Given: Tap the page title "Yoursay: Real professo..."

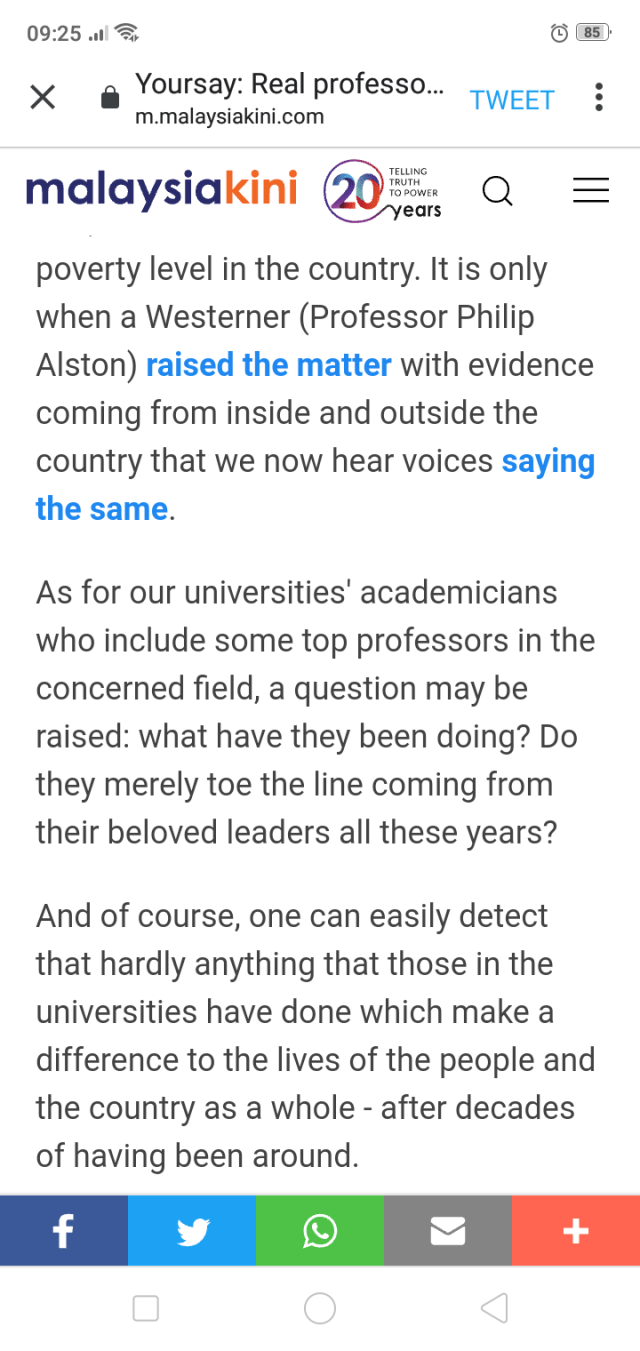Looking at the screenshot, I should pyautogui.click(x=289, y=84).
